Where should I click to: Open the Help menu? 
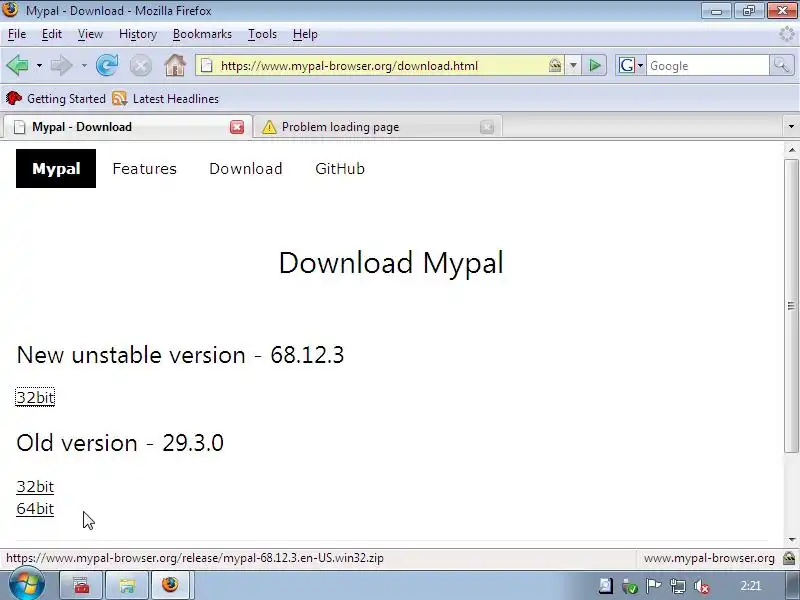click(x=305, y=34)
